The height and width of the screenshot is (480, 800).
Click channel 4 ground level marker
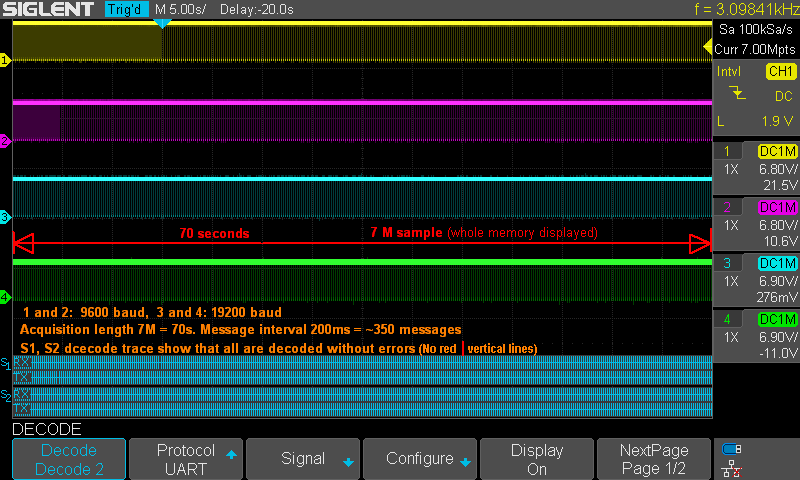coord(5,297)
